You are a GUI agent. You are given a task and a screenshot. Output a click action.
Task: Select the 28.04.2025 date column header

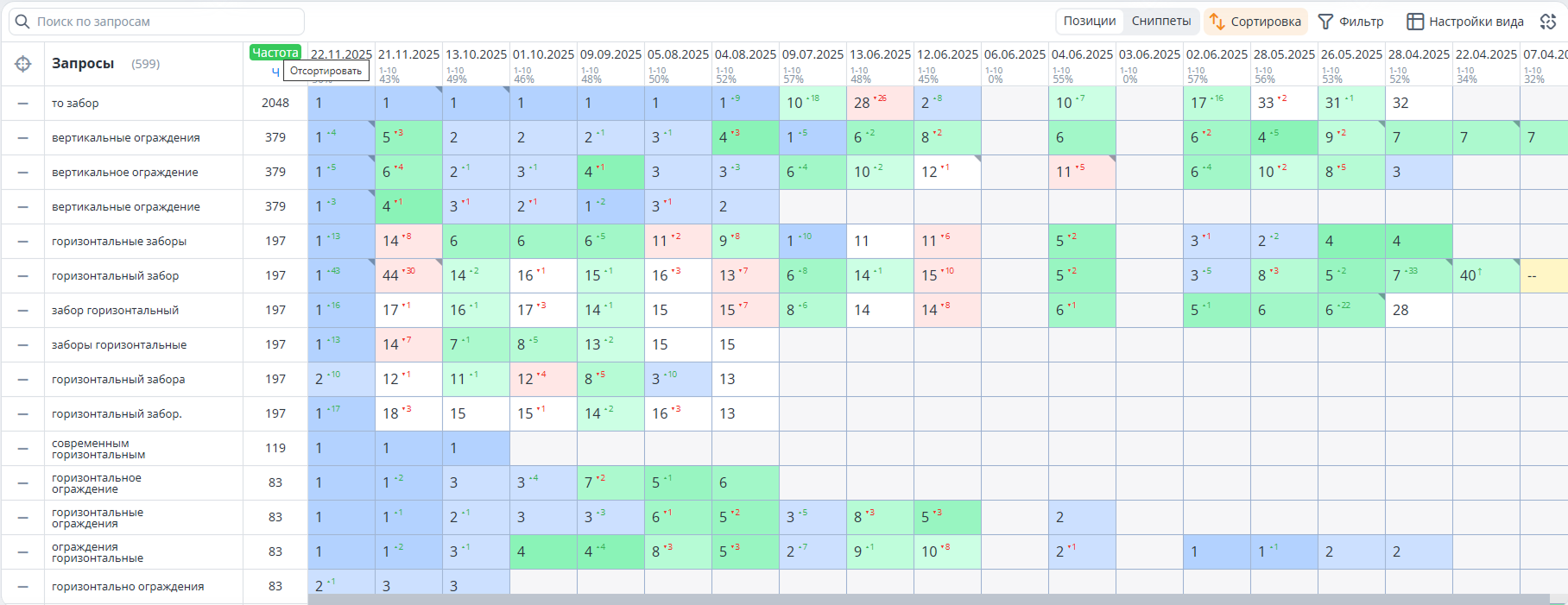(1419, 54)
